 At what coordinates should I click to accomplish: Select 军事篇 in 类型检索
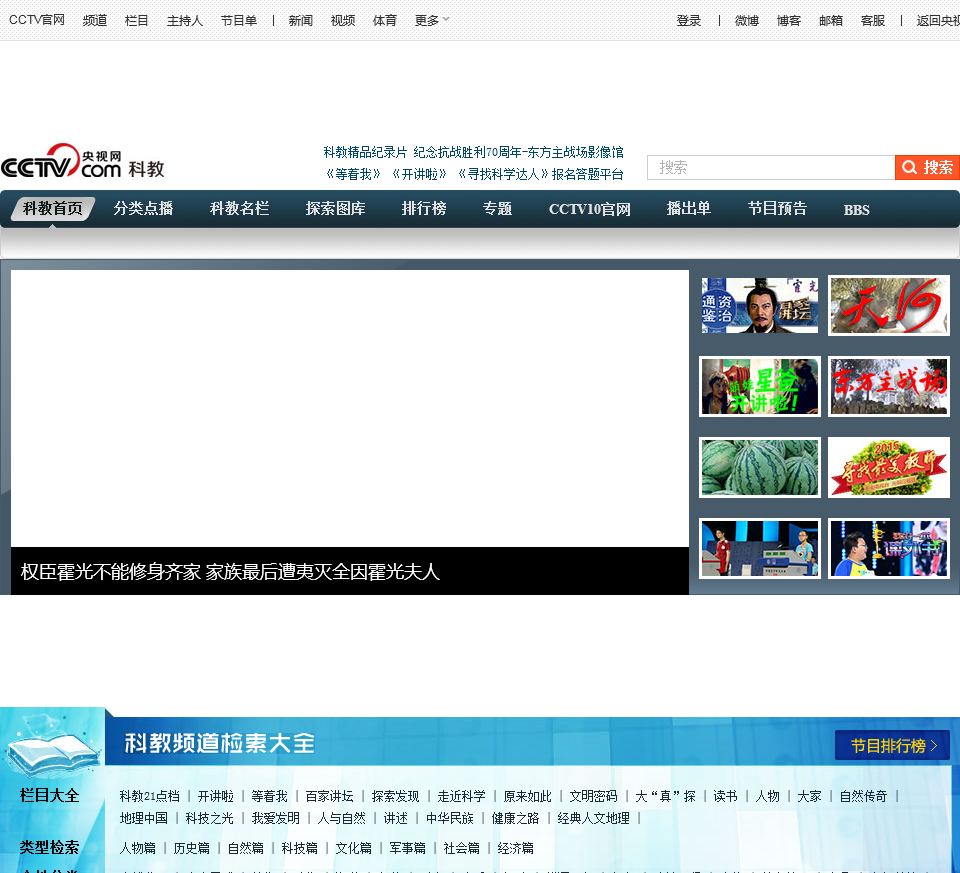pyautogui.click(x=407, y=848)
